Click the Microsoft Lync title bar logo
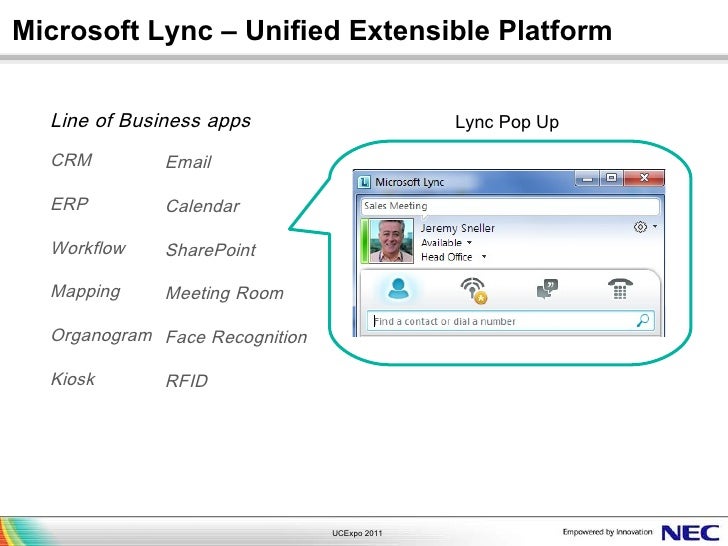Image resolution: width=728 pixels, height=546 pixels. point(364,182)
